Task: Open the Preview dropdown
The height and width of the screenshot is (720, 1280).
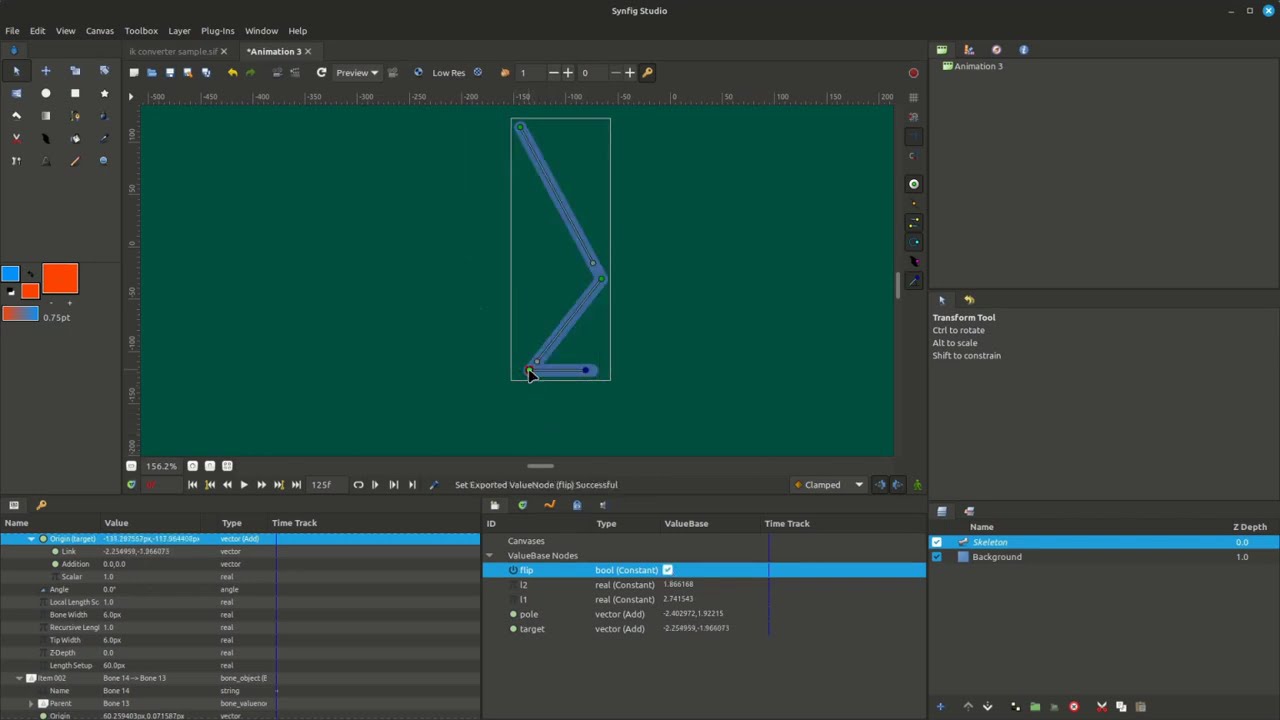Action: click(x=356, y=72)
